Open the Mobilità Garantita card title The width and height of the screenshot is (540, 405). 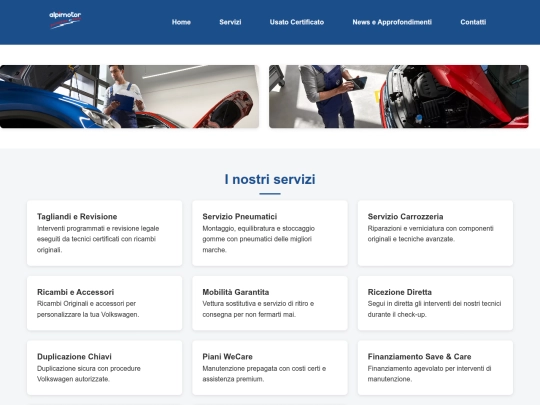(236, 292)
